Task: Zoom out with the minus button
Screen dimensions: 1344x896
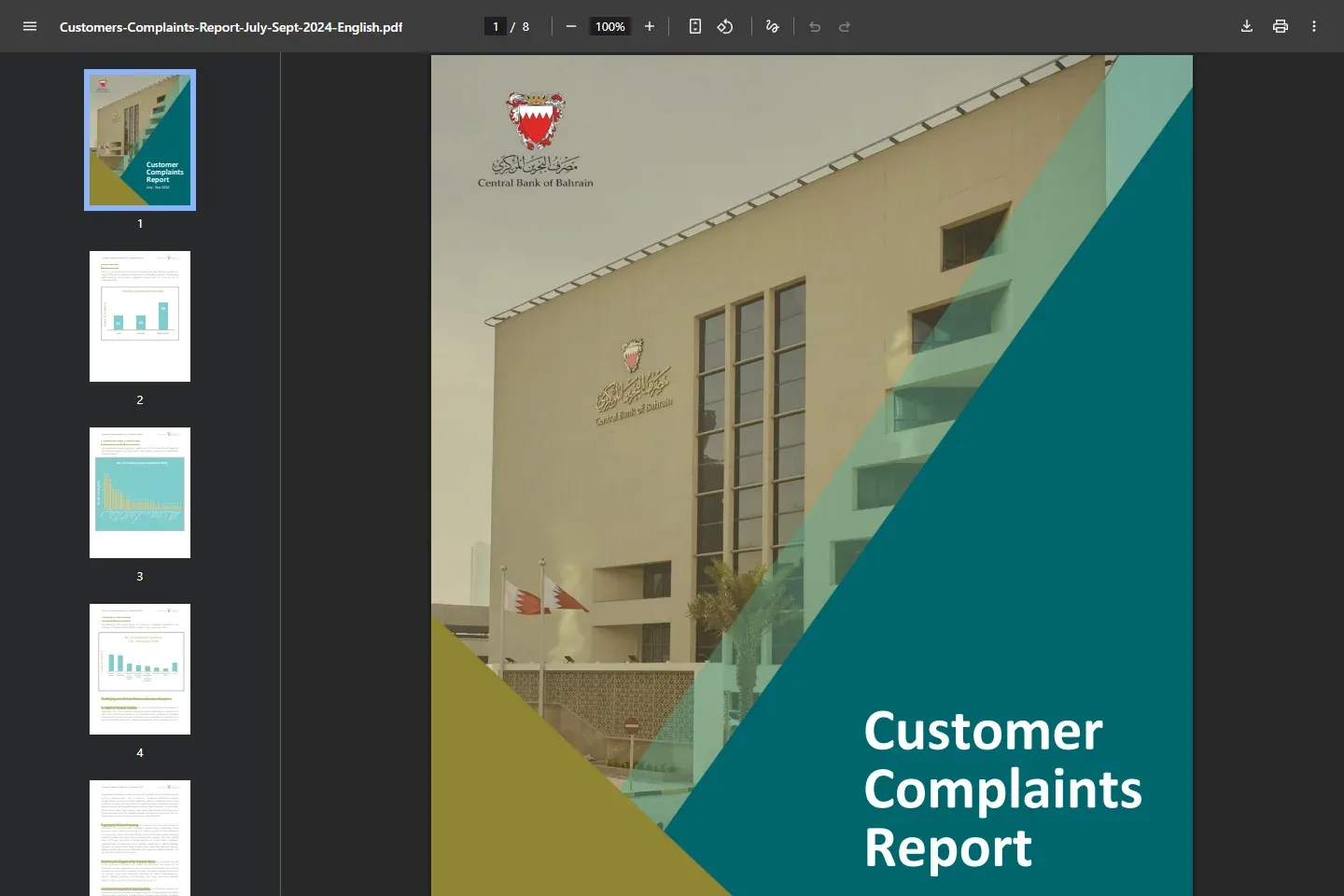Action: [x=571, y=26]
